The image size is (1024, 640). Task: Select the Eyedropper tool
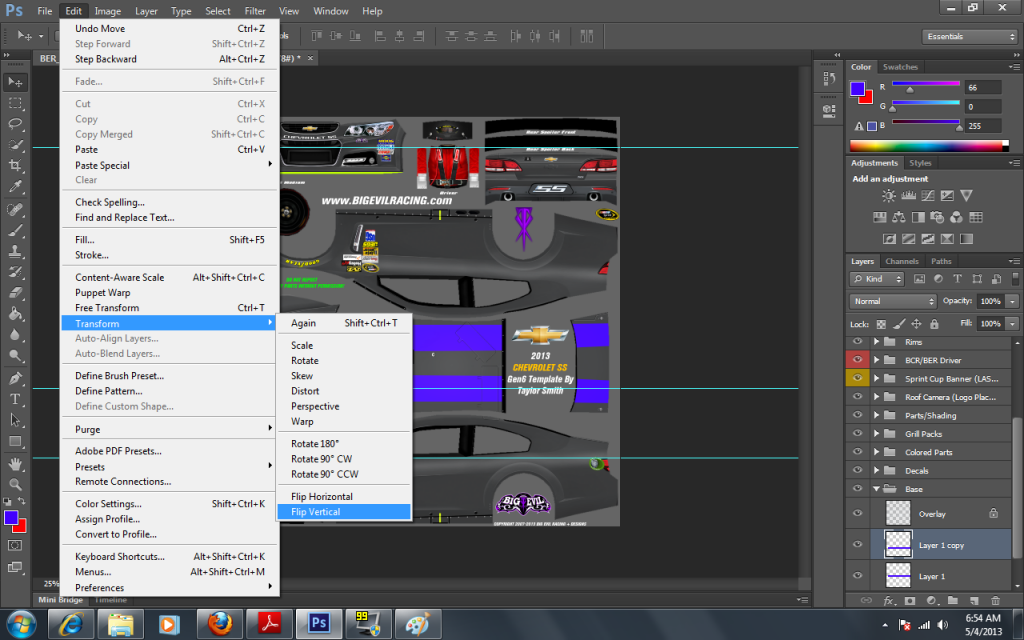(15, 186)
